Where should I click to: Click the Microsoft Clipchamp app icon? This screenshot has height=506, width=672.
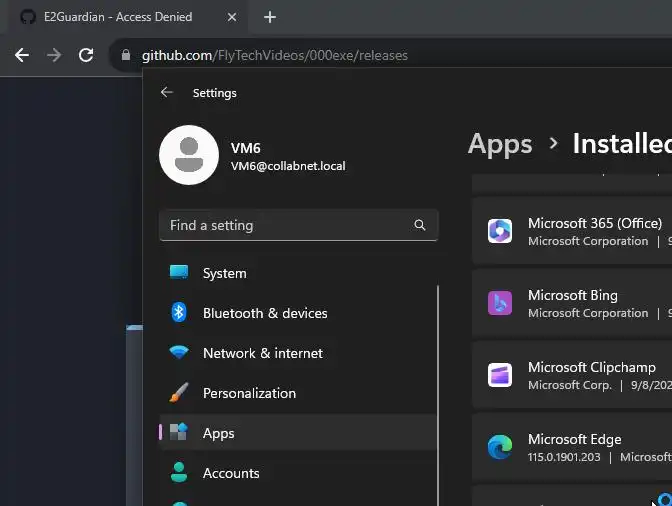(500, 375)
